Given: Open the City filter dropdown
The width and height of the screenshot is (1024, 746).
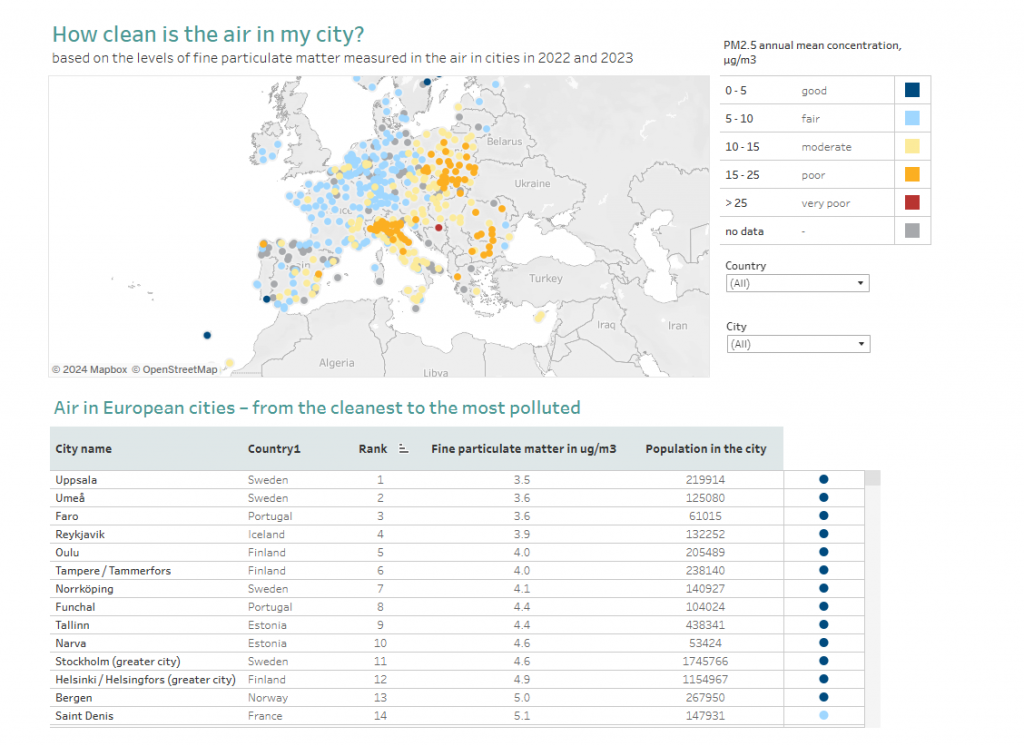Looking at the screenshot, I should tap(797, 344).
